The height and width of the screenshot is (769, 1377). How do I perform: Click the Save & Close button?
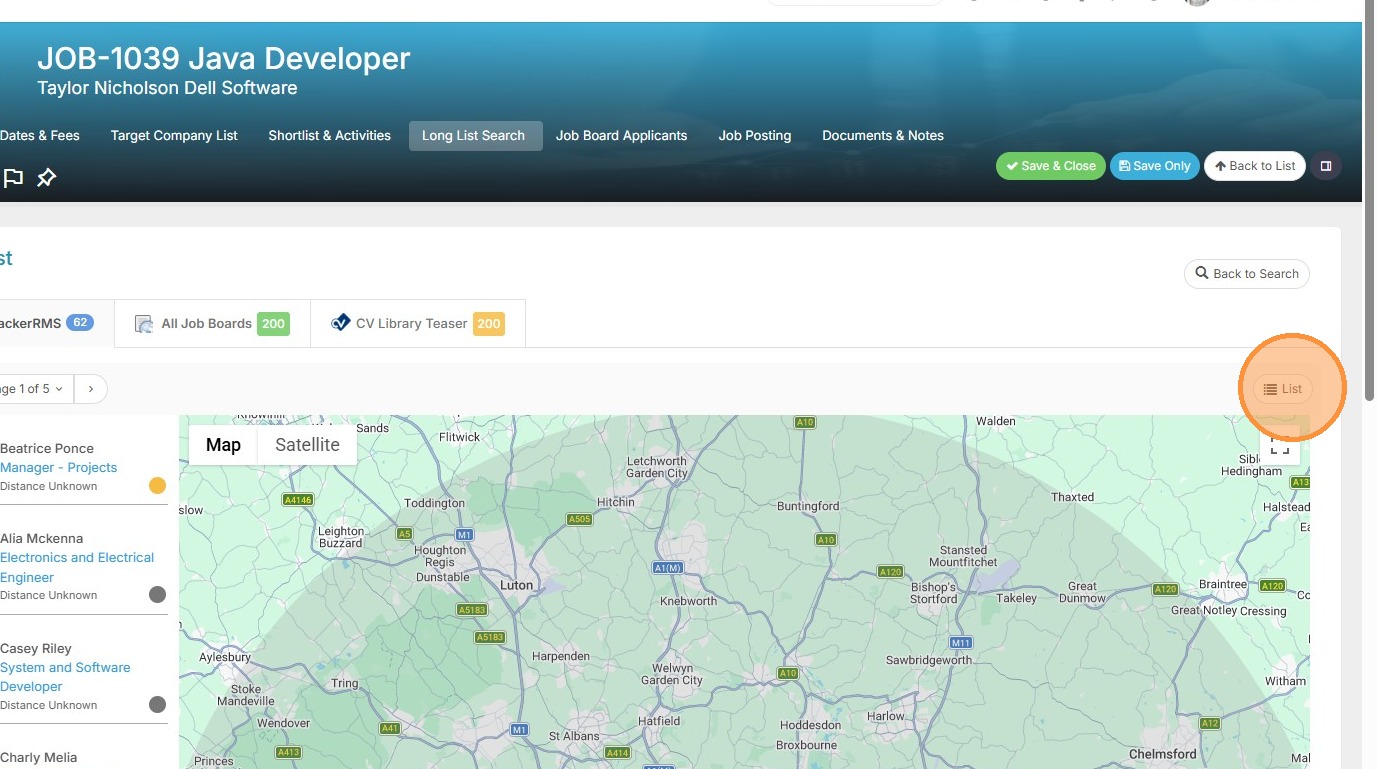tap(1051, 166)
